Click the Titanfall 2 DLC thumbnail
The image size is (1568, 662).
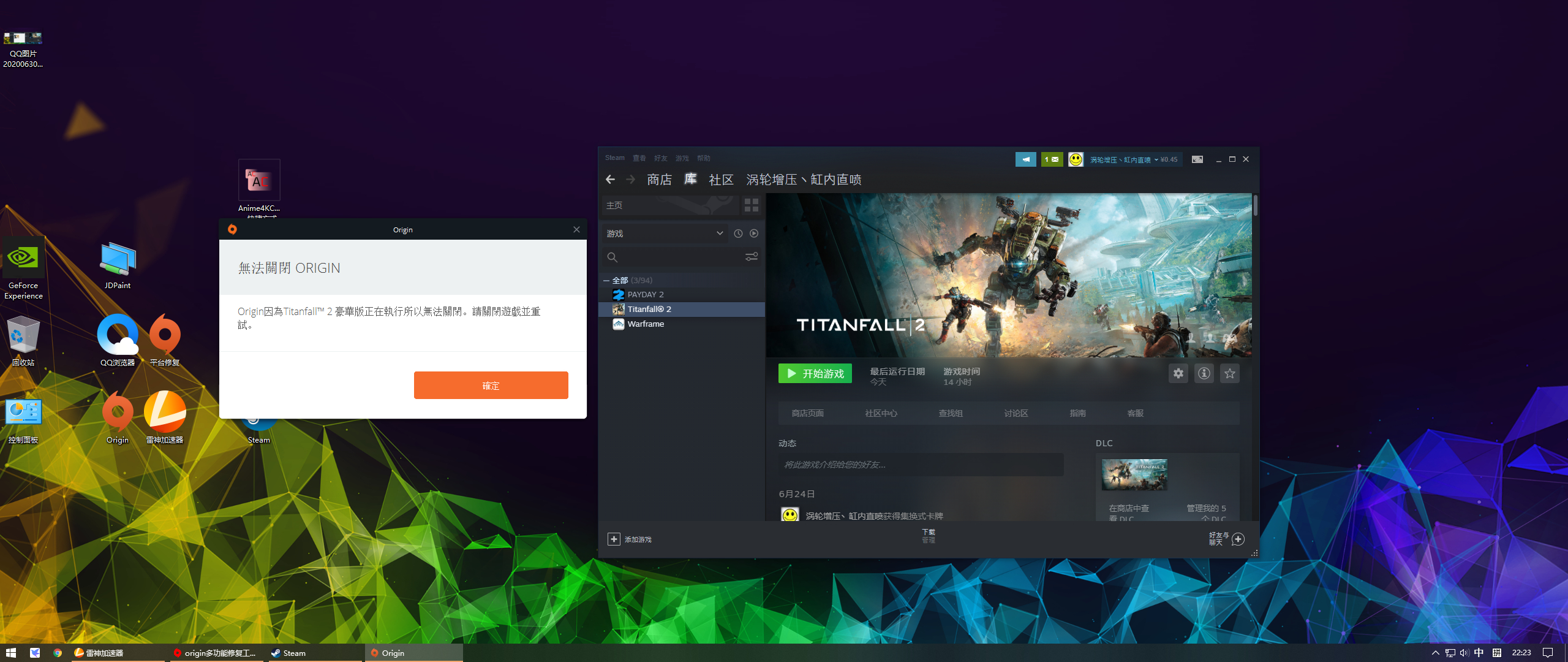point(1134,474)
